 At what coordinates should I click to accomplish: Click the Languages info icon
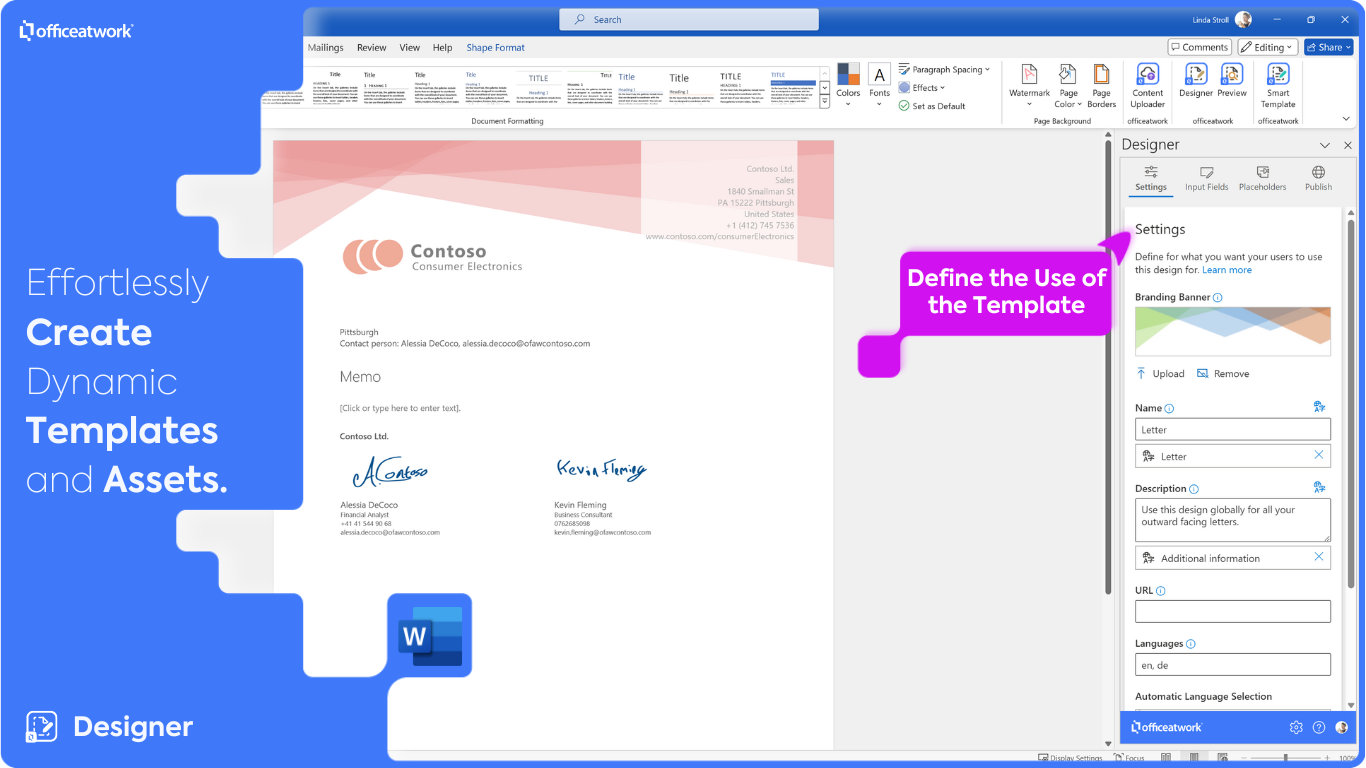pyautogui.click(x=1191, y=644)
